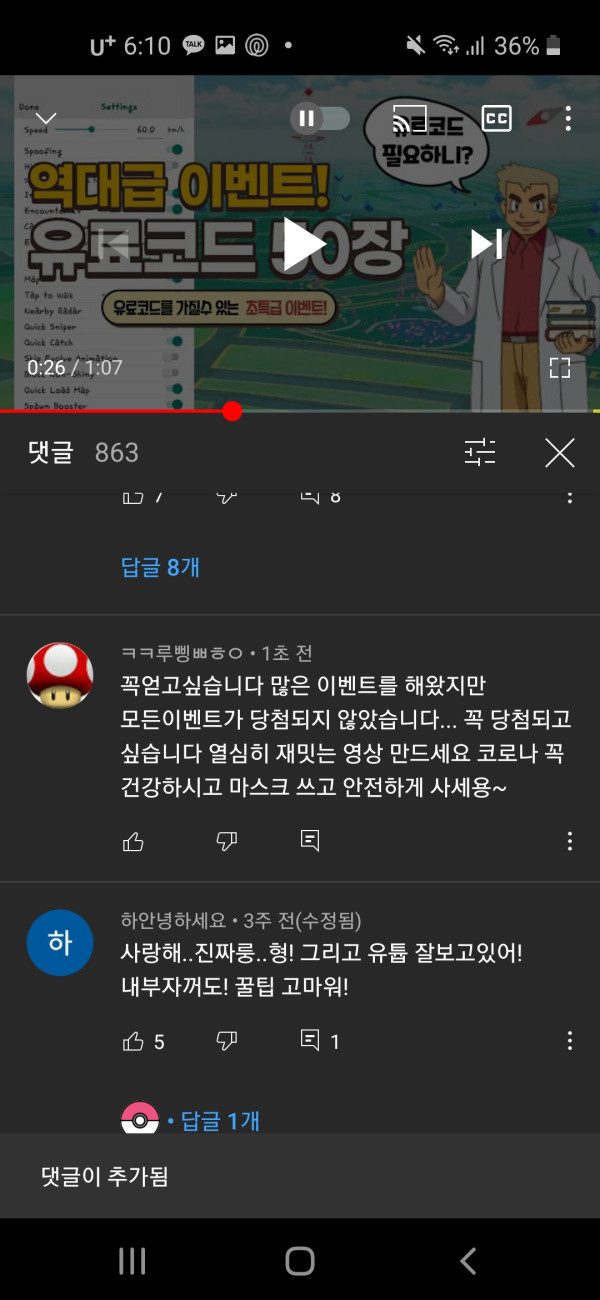
Task: Tap the Cast to device icon
Action: point(410,118)
